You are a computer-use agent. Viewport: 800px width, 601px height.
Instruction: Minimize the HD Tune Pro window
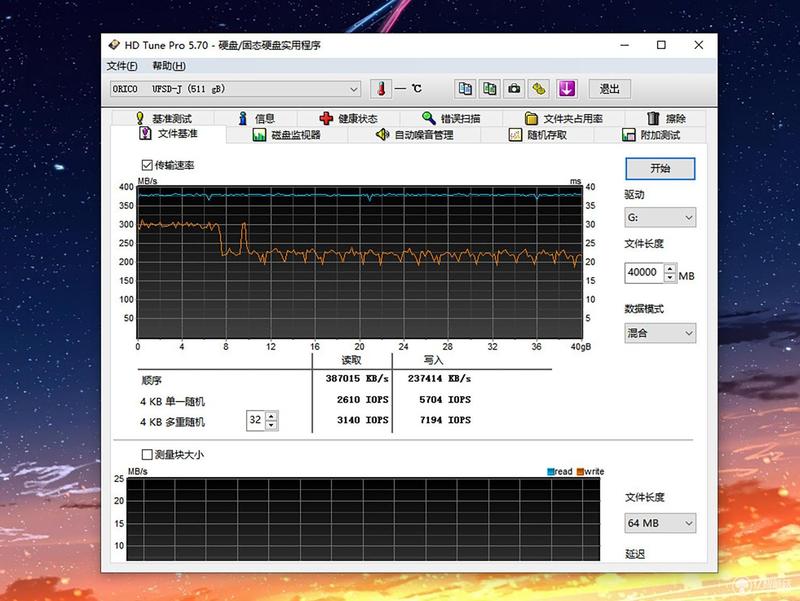pyautogui.click(x=624, y=45)
